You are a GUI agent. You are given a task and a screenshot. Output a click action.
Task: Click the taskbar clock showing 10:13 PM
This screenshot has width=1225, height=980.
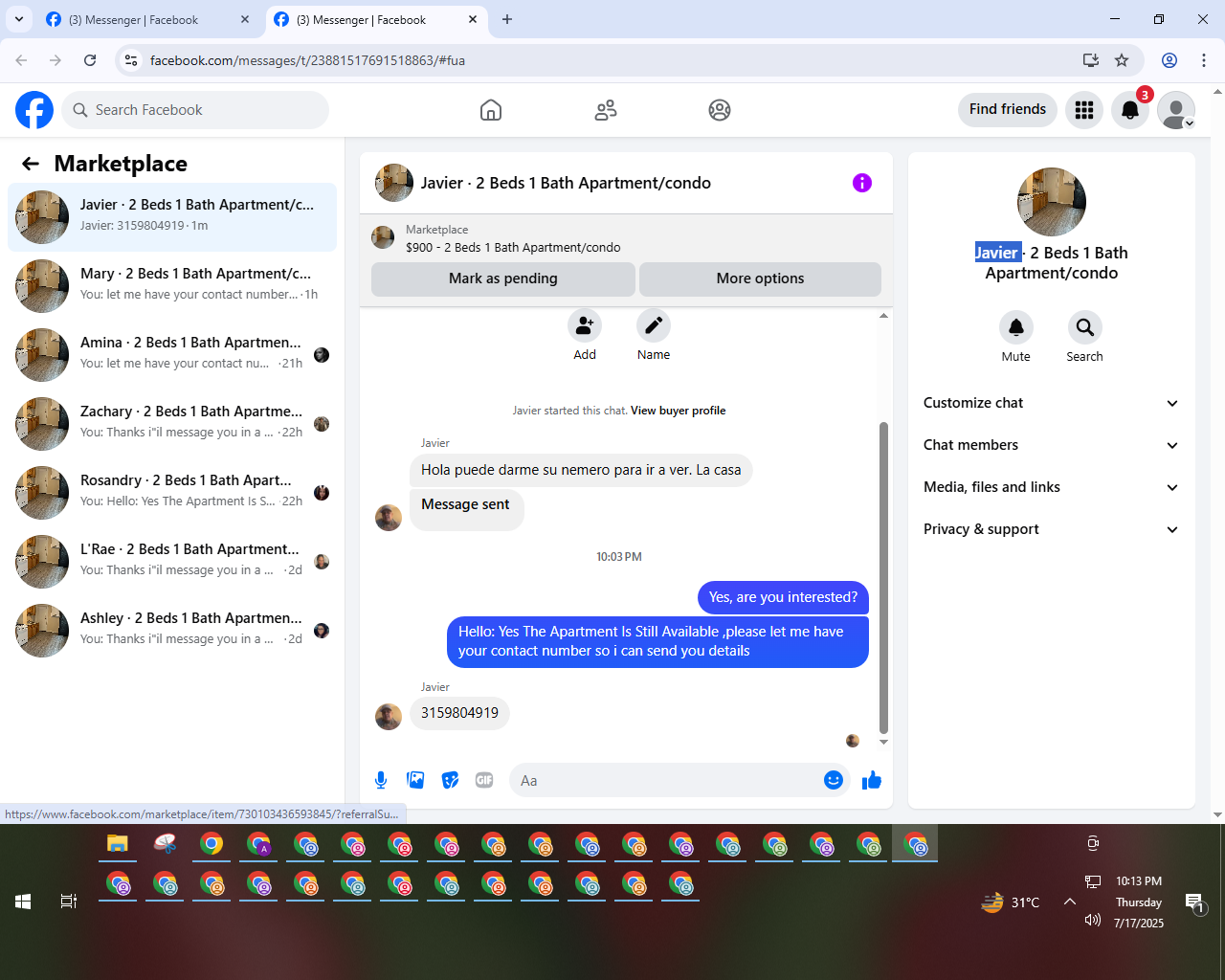tap(1139, 902)
